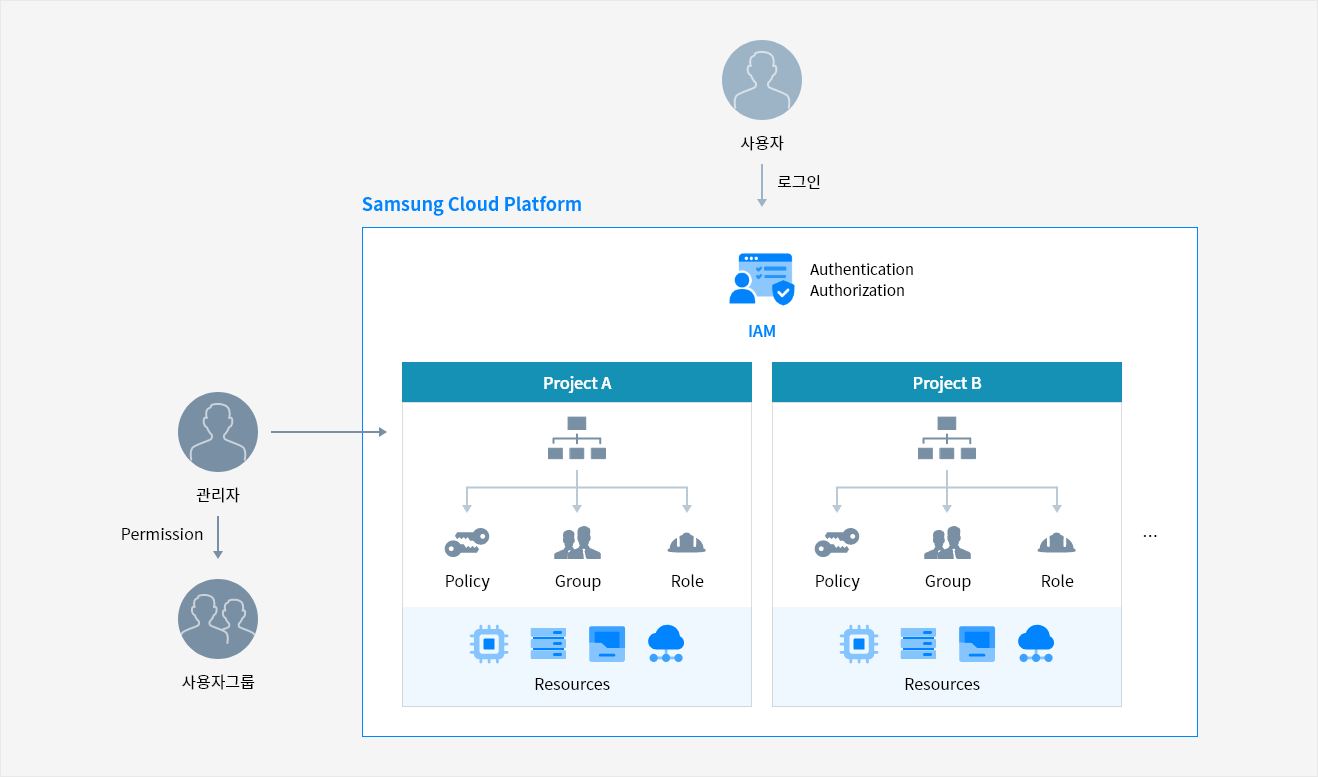Click the 로그인 label
The width and height of the screenshot is (1318, 777).
click(x=799, y=182)
